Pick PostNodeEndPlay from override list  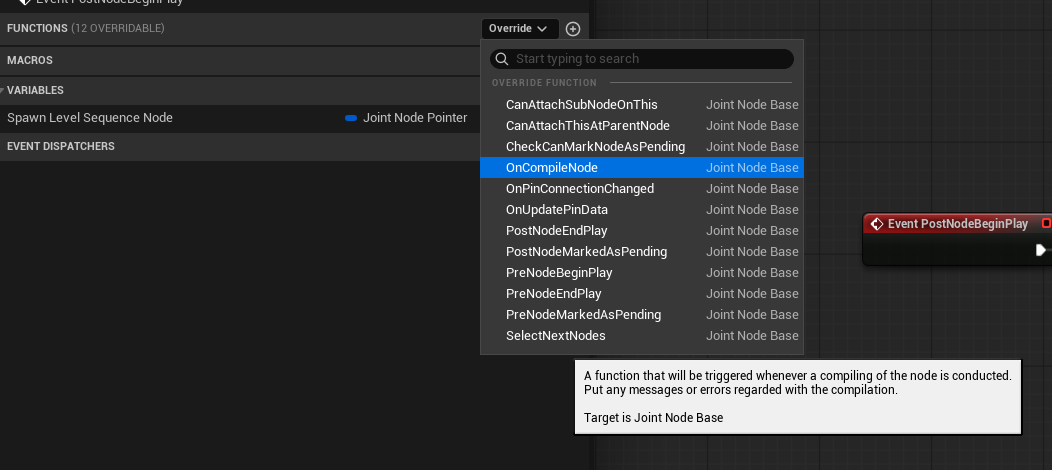coord(556,231)
